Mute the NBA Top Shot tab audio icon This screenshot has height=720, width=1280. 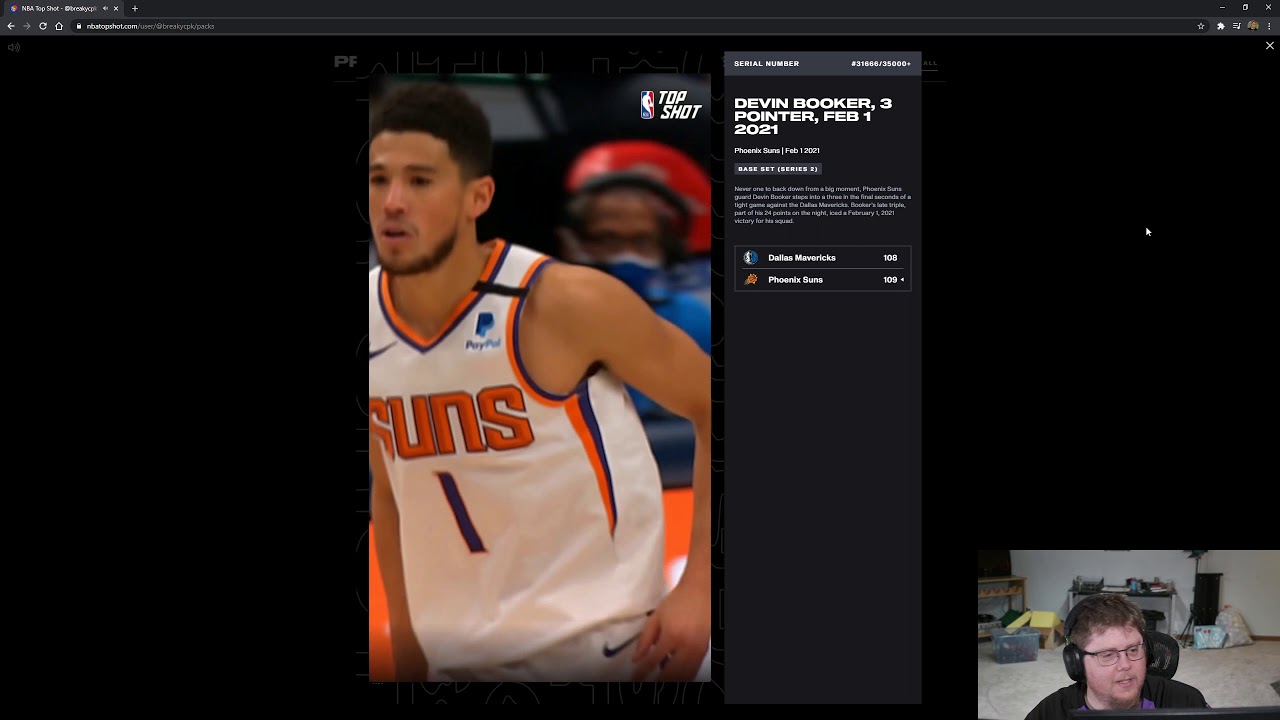click(x=105, y=8)
